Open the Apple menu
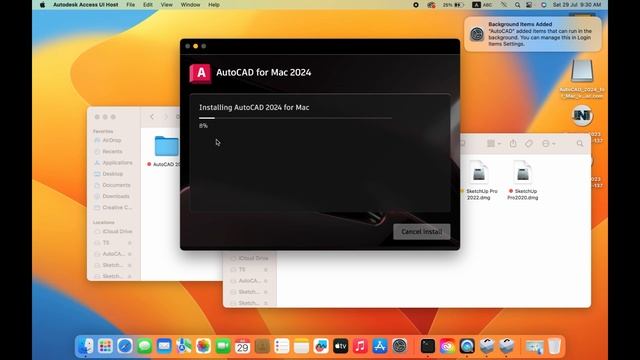The width and height of the screenshot is (640, 360). click(x=42, y=5)
